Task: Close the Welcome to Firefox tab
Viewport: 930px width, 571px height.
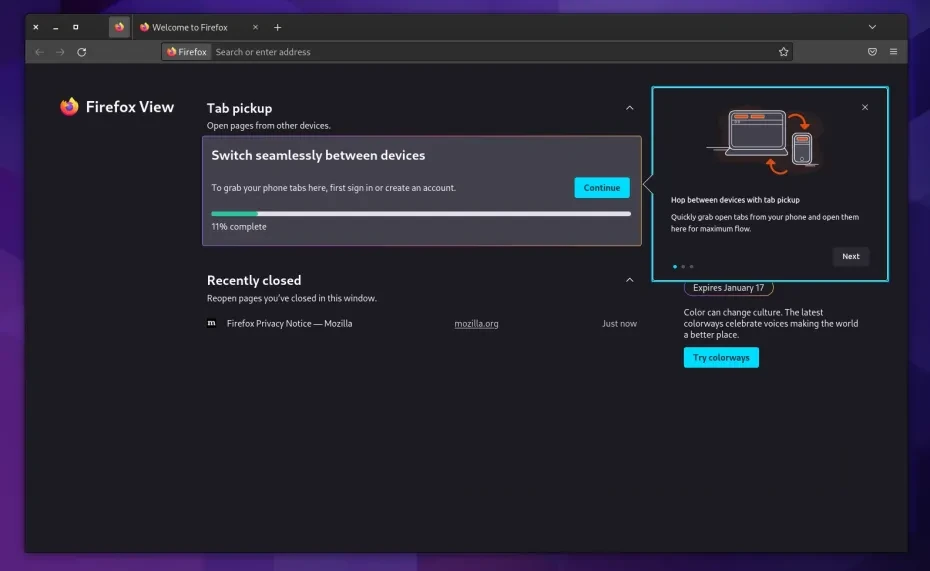Action: [x=255, y=27]
